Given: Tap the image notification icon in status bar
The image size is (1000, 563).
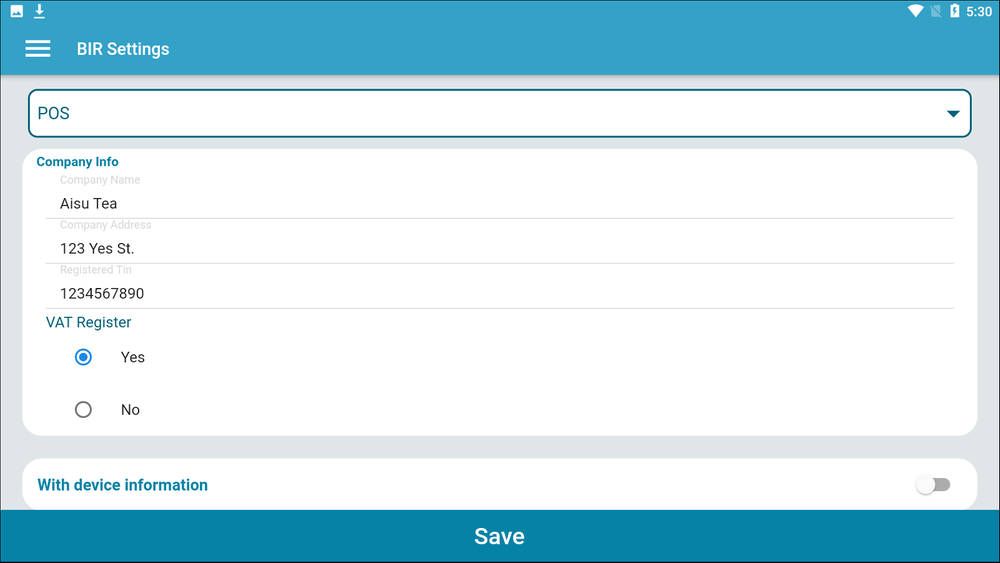Looking at the screenshot, I should 17,11.
